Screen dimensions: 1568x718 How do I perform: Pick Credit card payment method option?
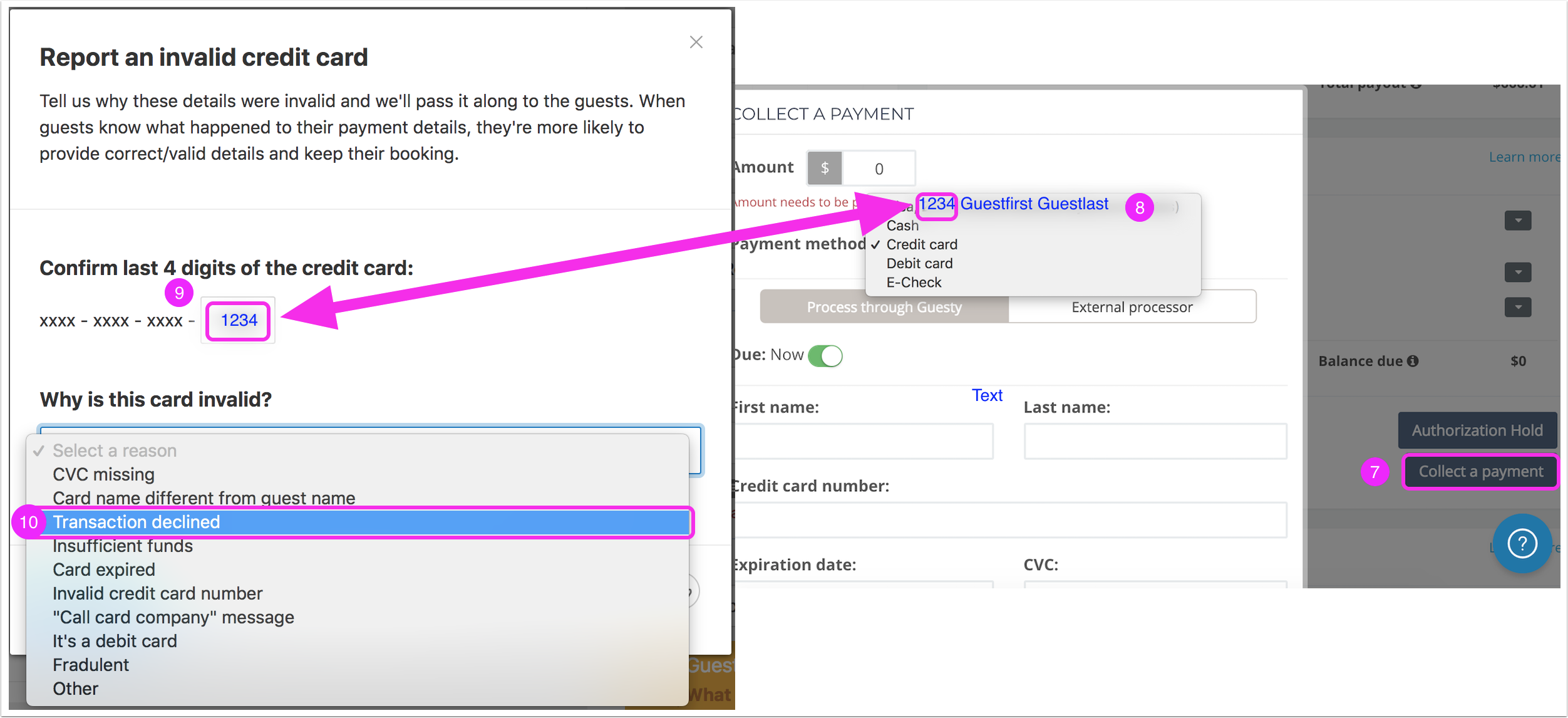coord(1033,244)
